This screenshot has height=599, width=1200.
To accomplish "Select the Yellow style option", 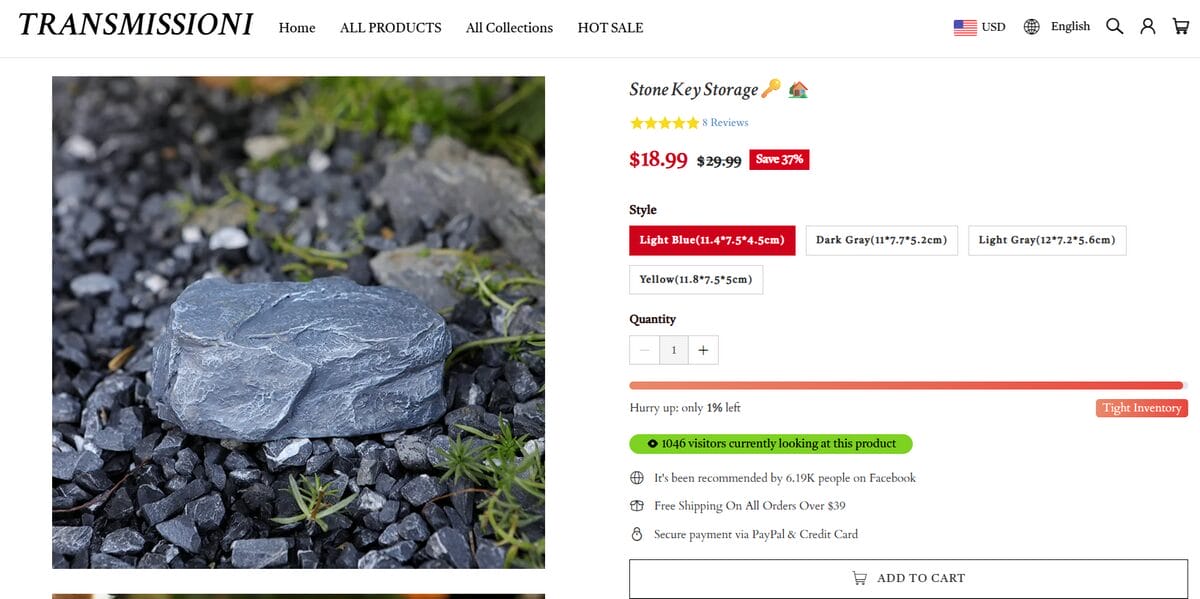I will [x=695, y=279].
